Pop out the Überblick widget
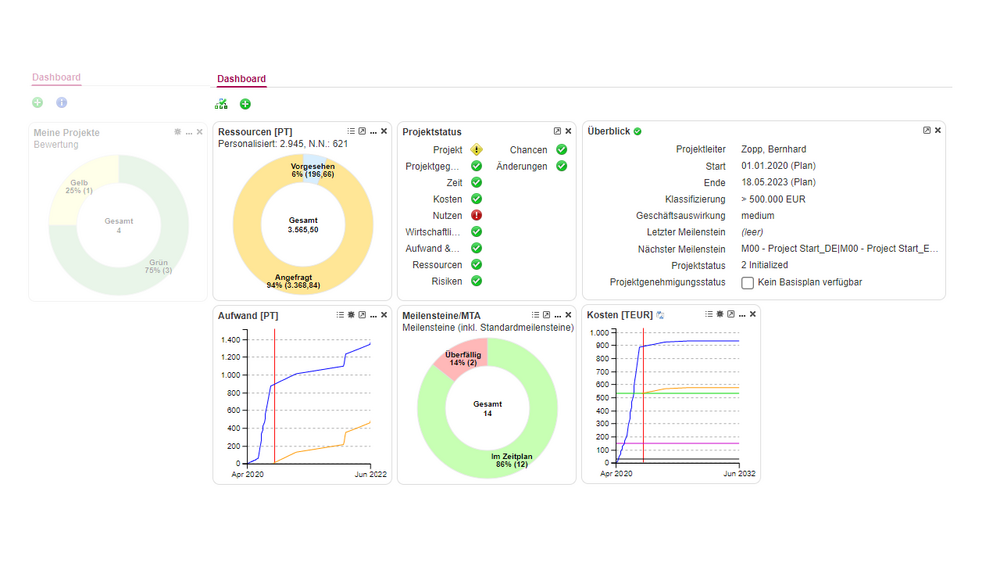This screenshot has width=1000, height=563. (926, 131)
